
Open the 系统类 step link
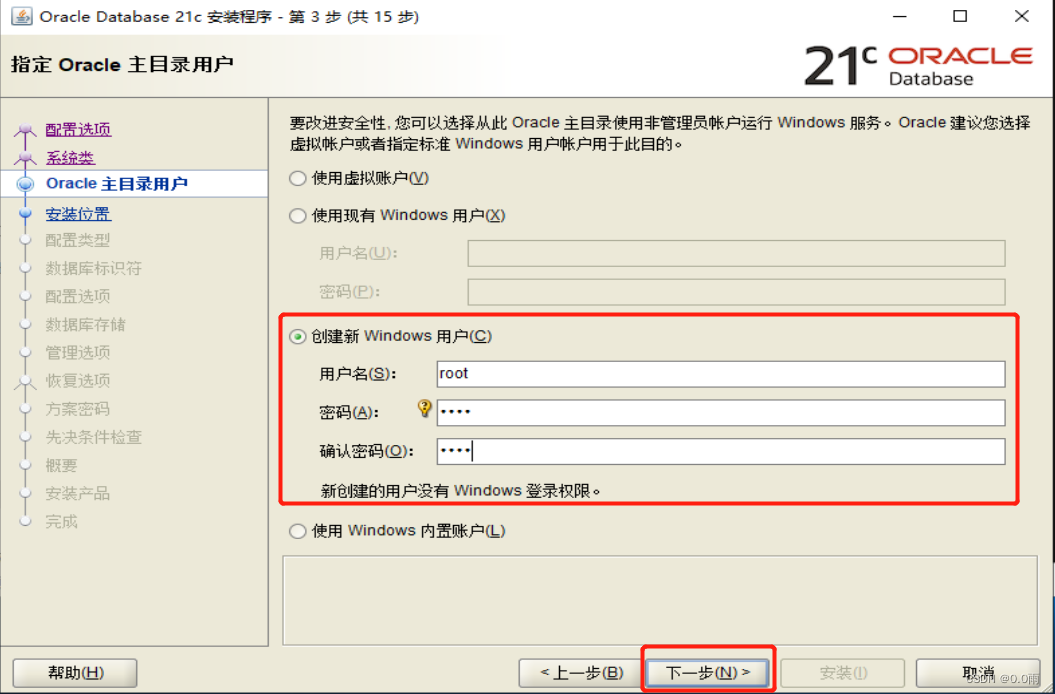pos(70,158)
